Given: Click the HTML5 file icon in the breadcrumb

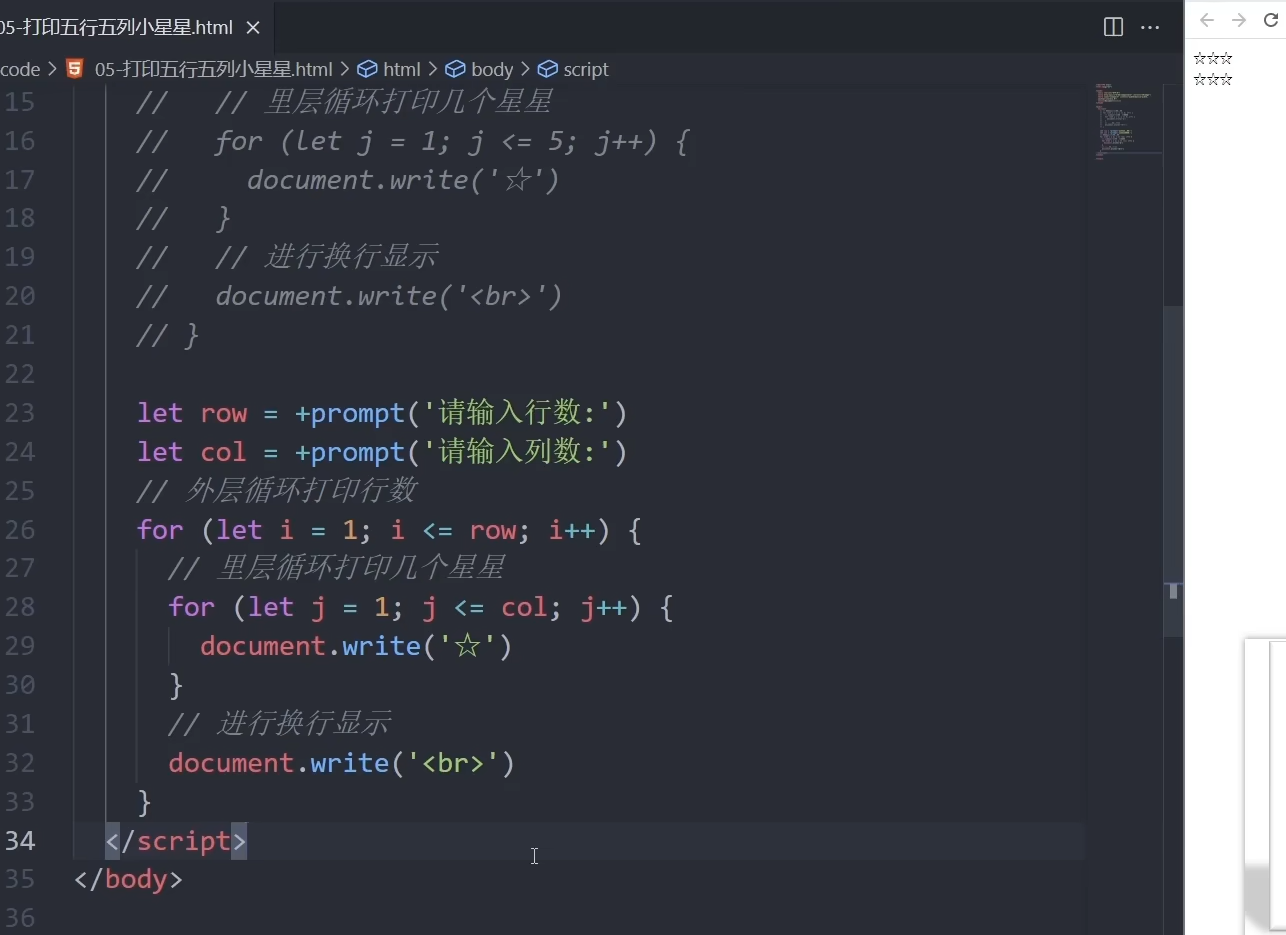Looking at the screenshot, I should (x=74, y=69).
